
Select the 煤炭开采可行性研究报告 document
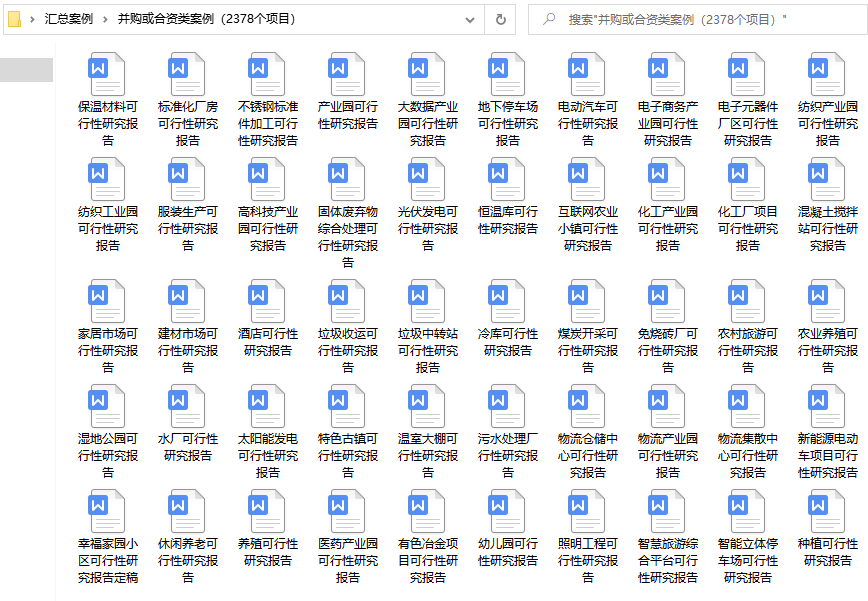coord(588,302)
